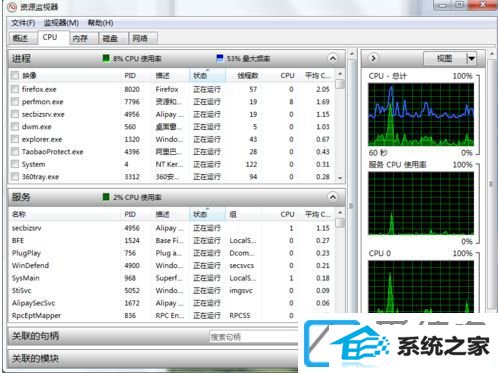
Task: Click the down arrow of process list scrollbar
Action: [340, 178]
